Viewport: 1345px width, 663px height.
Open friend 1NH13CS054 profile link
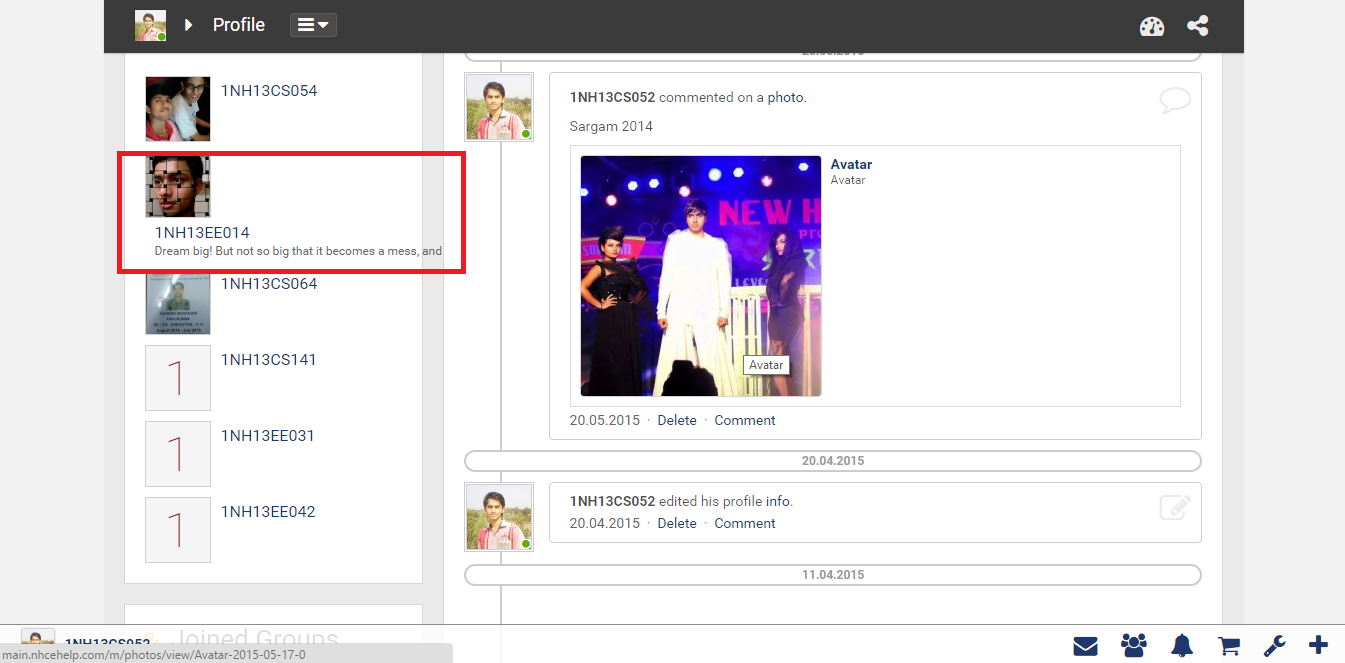pyautogui.click(x=269, y=91)
